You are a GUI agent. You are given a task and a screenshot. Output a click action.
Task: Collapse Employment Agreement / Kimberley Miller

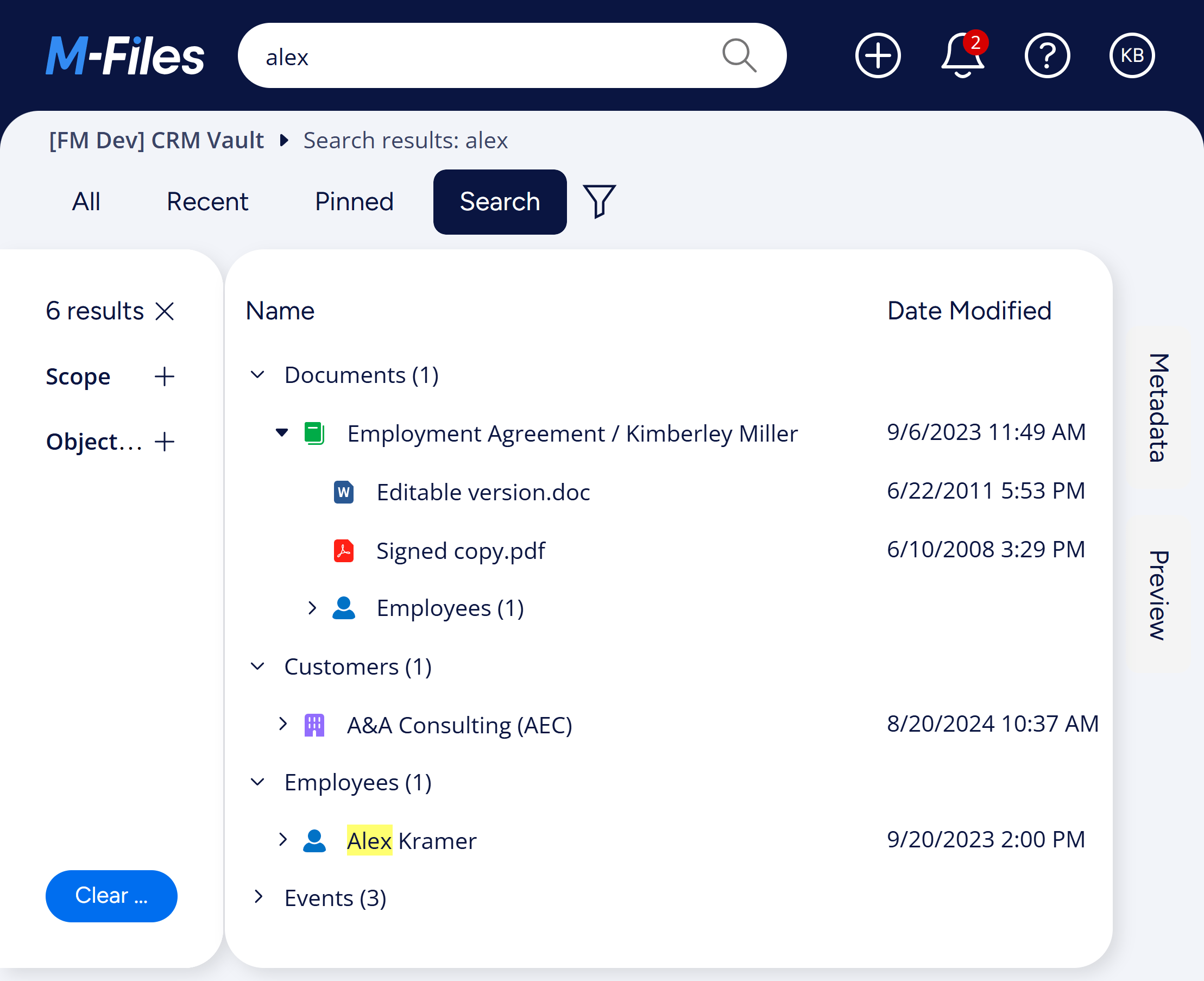point(282,433)
